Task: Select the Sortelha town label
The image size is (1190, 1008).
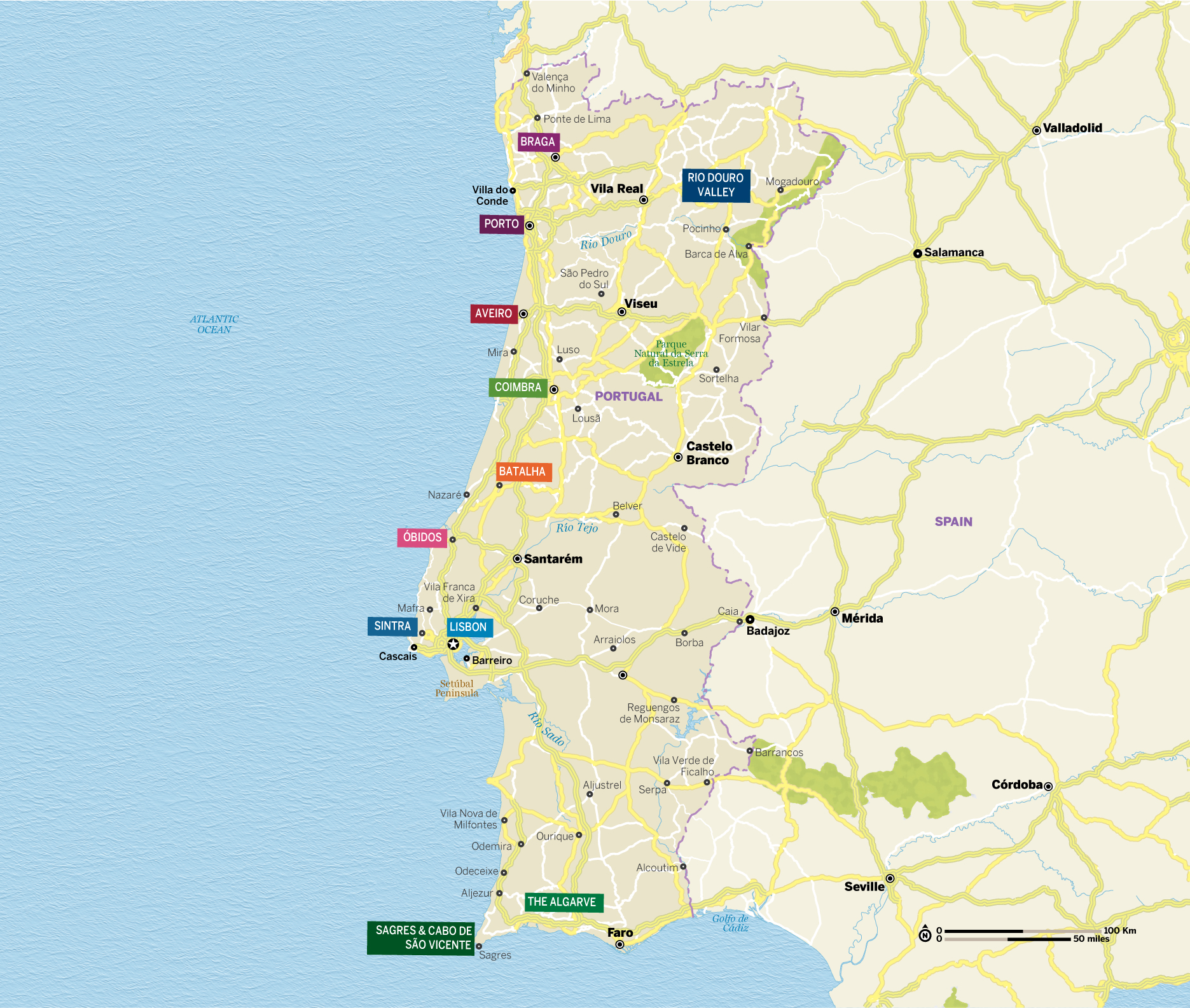Action: click(x=719, y=378)
